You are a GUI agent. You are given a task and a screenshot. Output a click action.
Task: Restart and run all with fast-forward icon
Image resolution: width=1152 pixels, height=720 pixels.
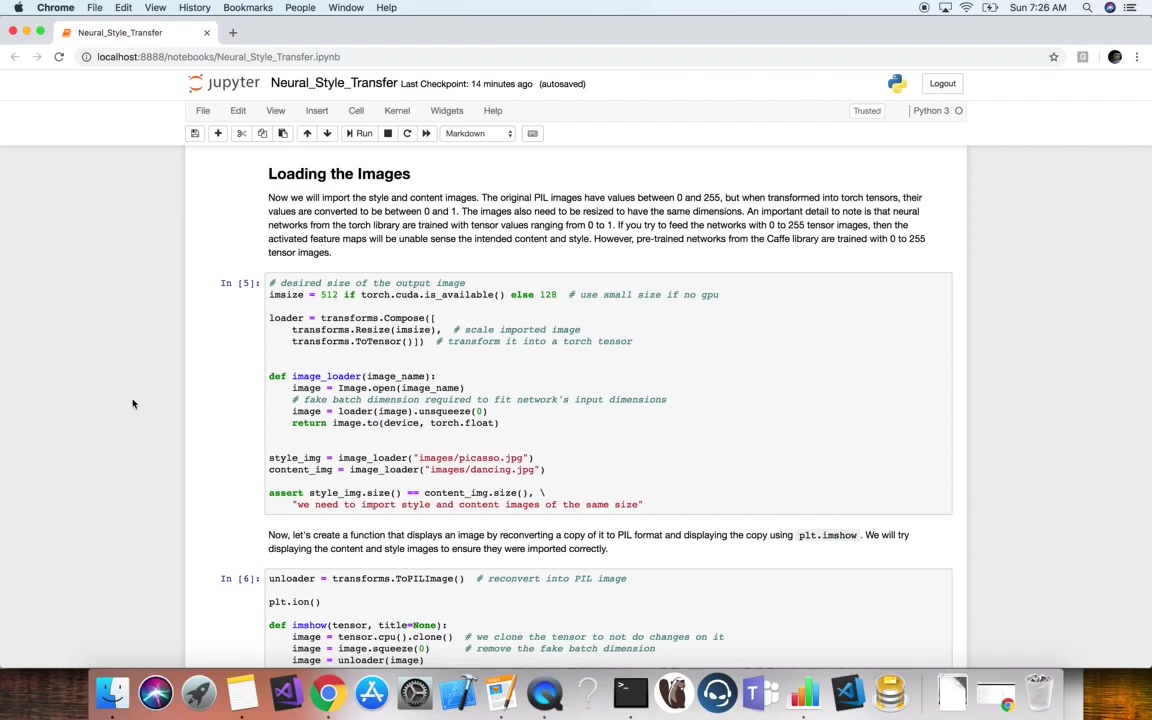pos(426,134)
